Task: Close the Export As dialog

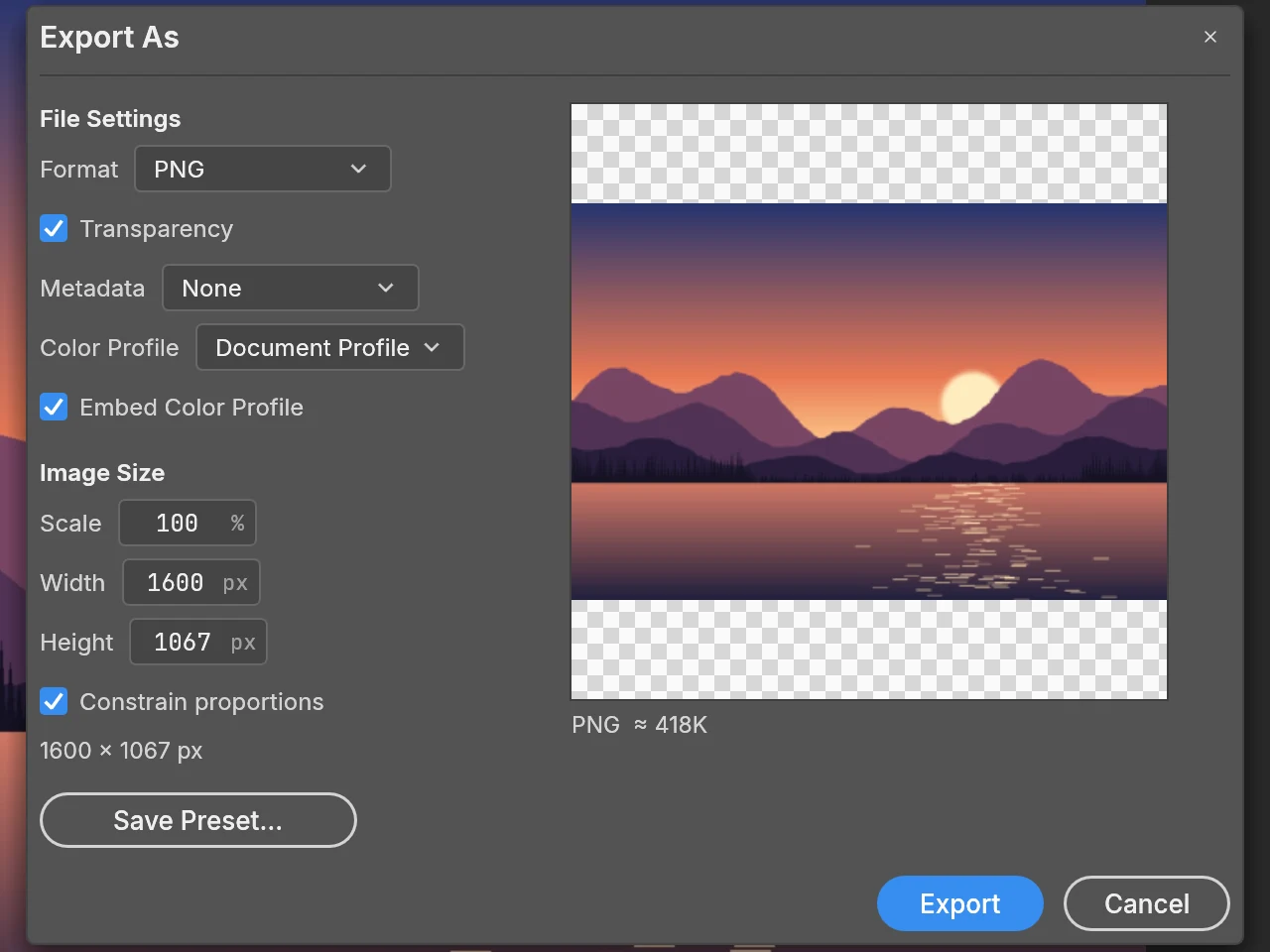Action: (x=1209, y=37)
